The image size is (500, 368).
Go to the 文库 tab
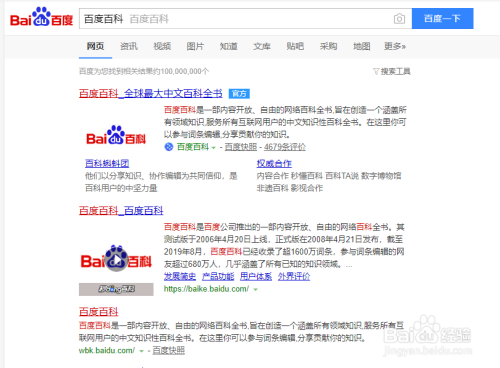[x=262, y=46]
